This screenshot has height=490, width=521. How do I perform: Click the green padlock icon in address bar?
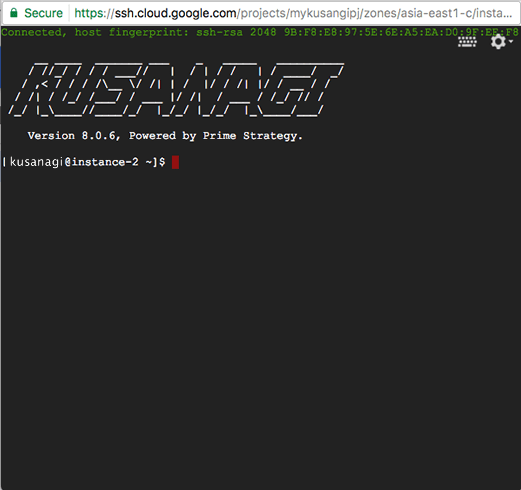[14, 13]
